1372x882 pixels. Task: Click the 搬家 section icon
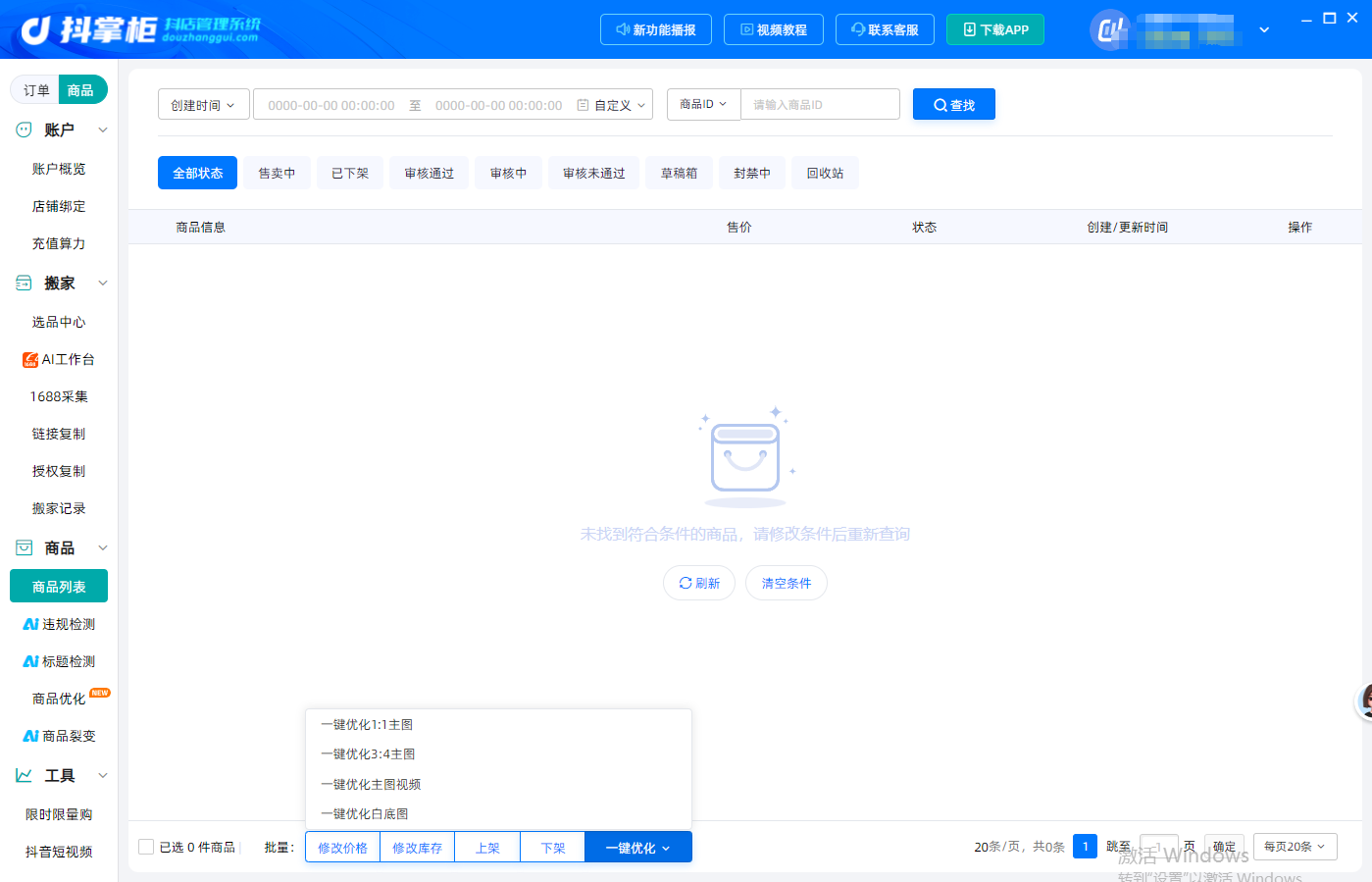[x=25, y=283]
